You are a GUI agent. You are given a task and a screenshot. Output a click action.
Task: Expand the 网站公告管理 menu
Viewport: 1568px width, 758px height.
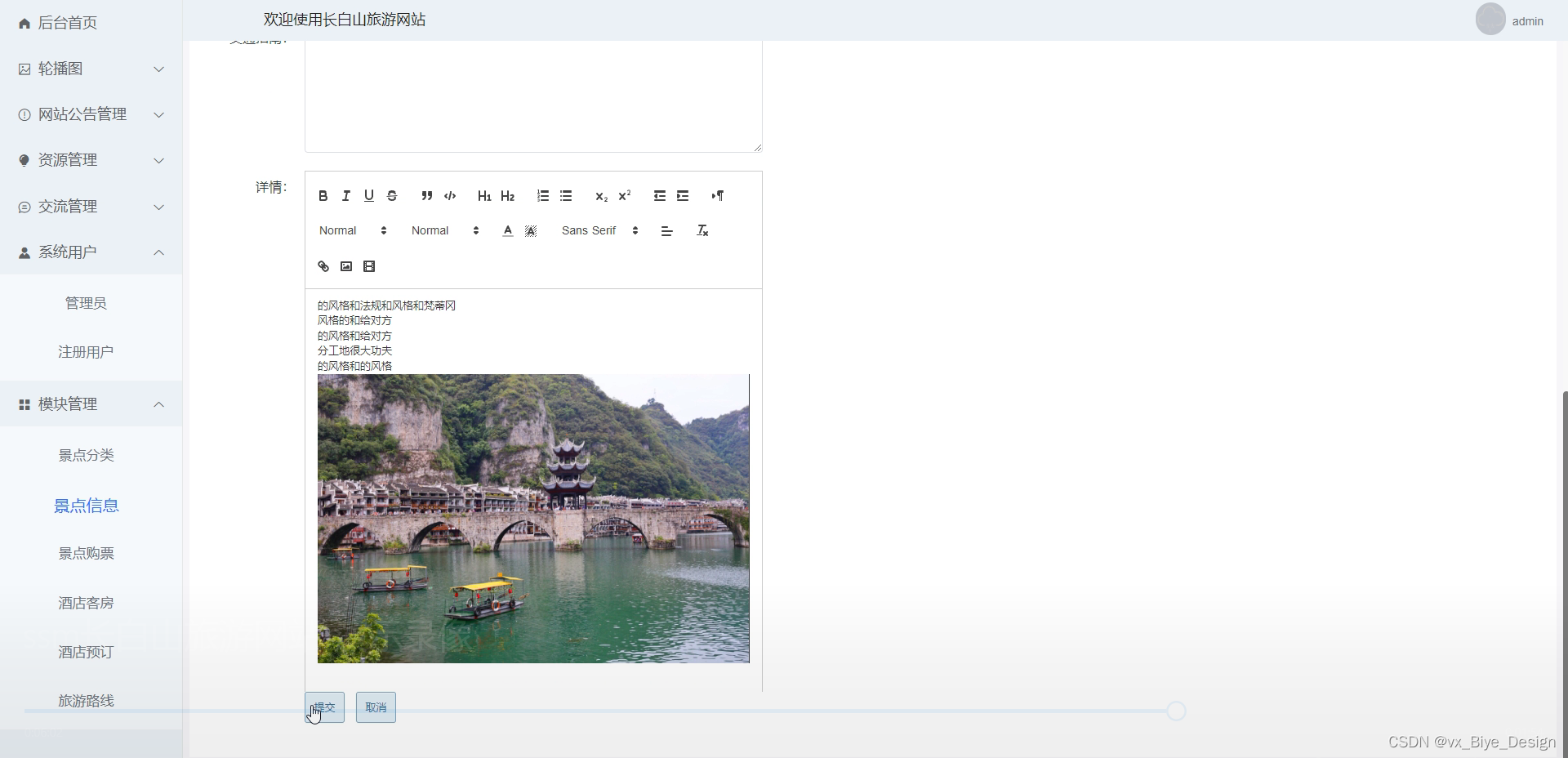[91, 114]
